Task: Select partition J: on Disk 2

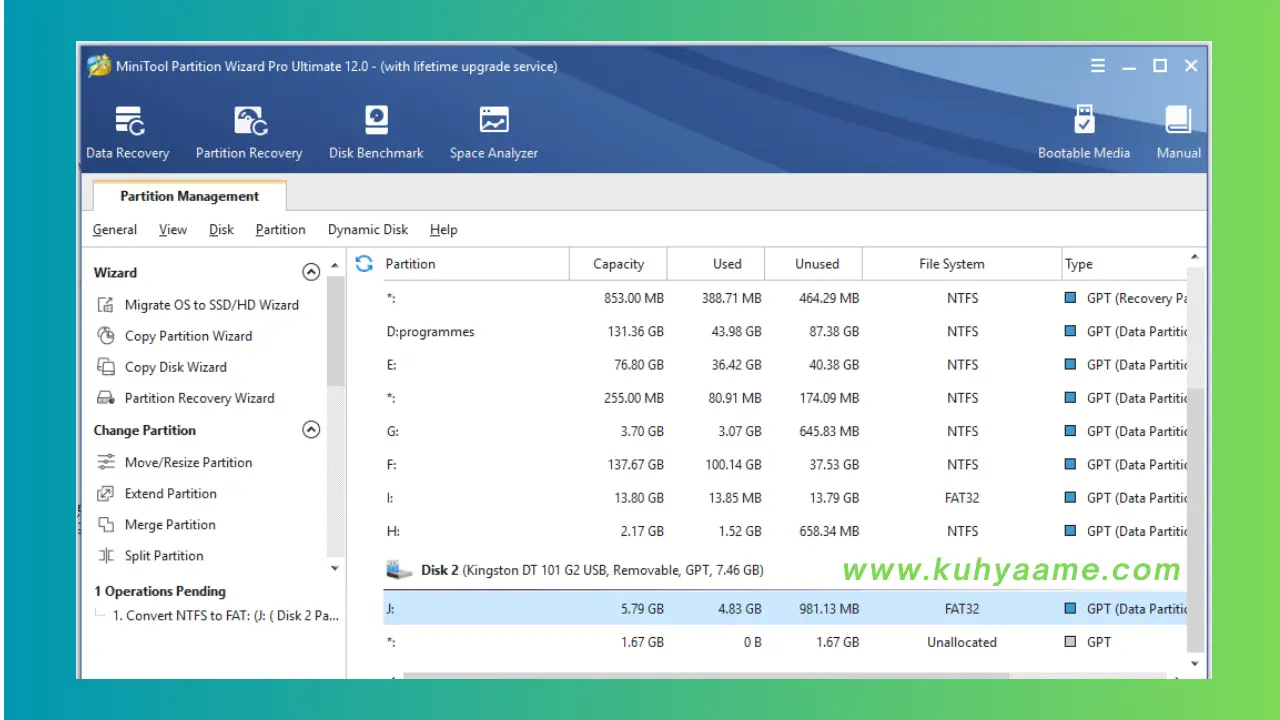Action: coord(785,608)
